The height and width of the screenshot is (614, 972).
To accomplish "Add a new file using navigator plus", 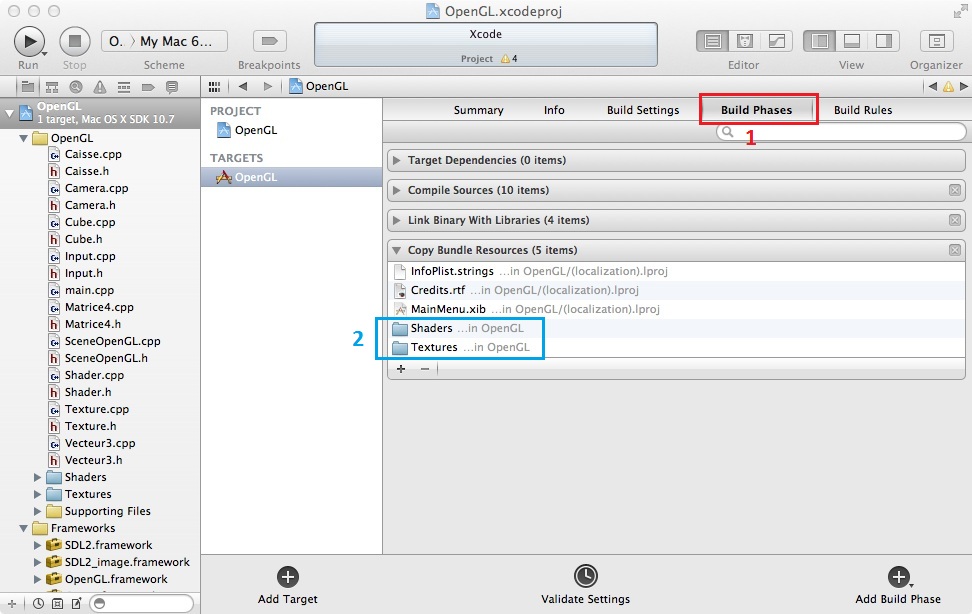I will click(11, 603).
